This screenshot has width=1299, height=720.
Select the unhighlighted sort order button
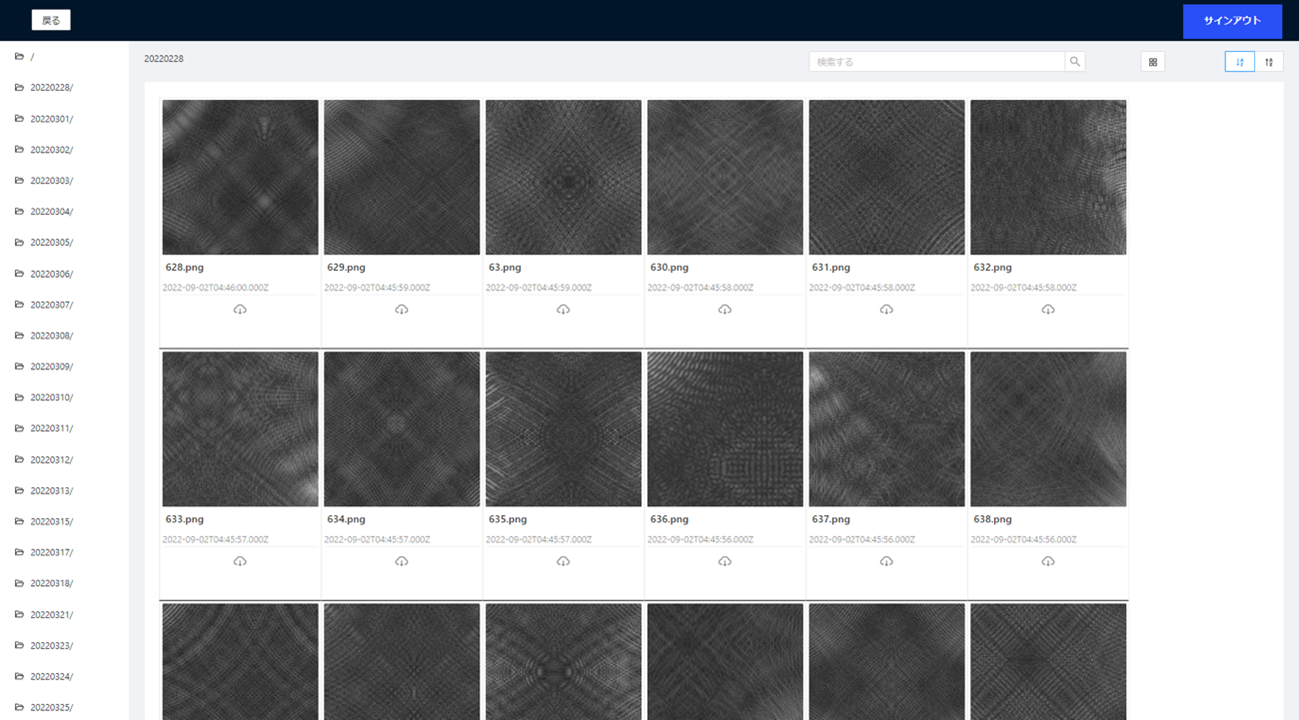[1269, 62]
